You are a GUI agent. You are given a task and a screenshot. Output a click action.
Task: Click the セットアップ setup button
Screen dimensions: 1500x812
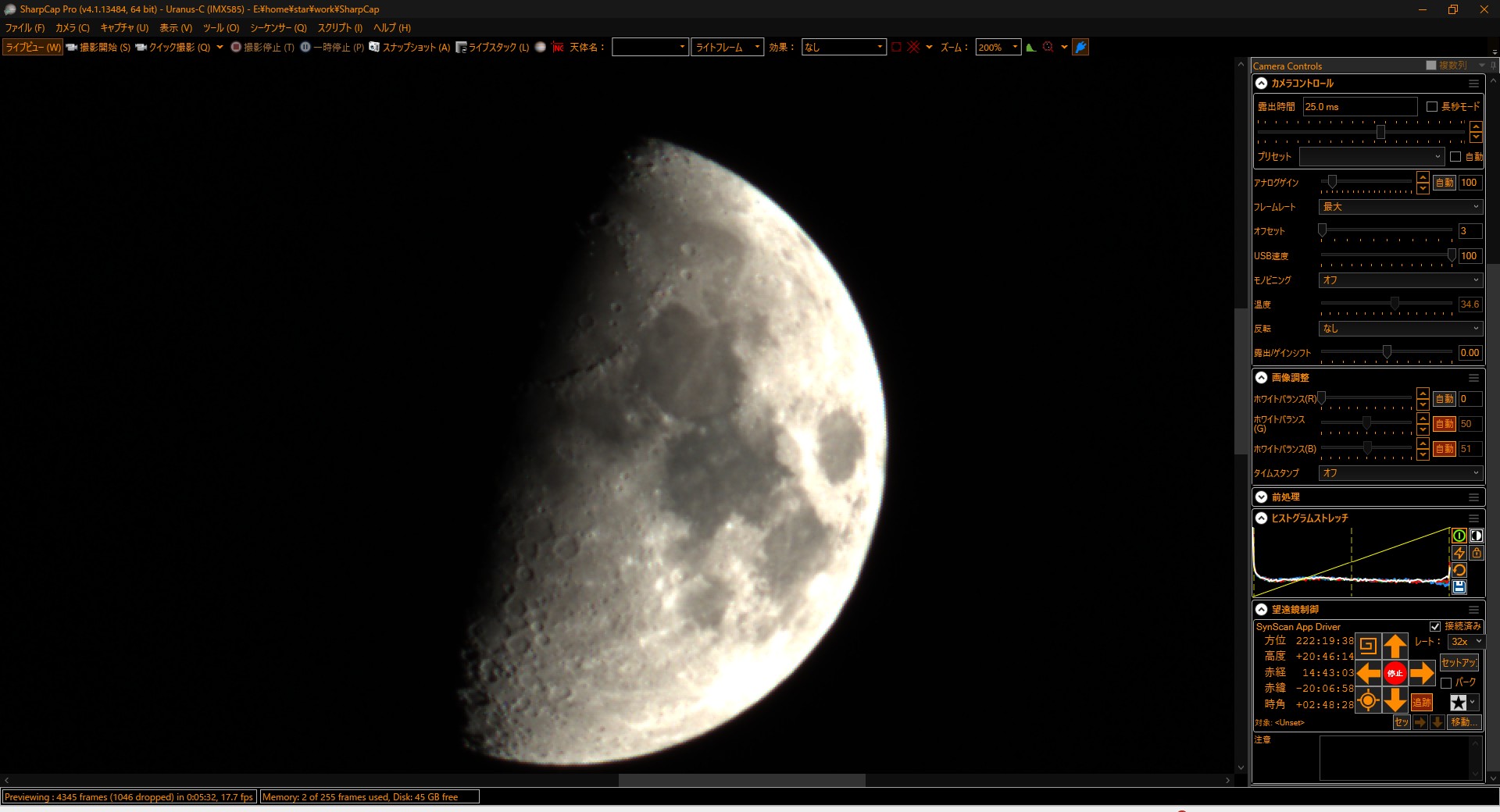[x=1459, y=663]
